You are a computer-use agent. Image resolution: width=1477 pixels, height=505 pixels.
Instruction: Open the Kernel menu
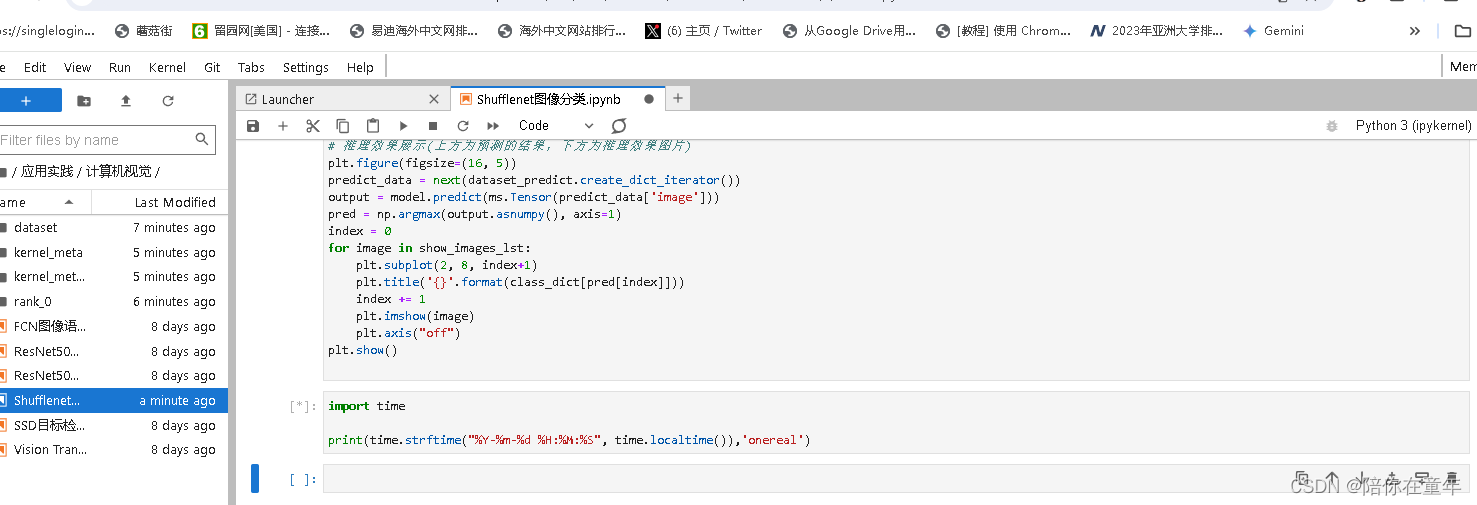[167, 67]
